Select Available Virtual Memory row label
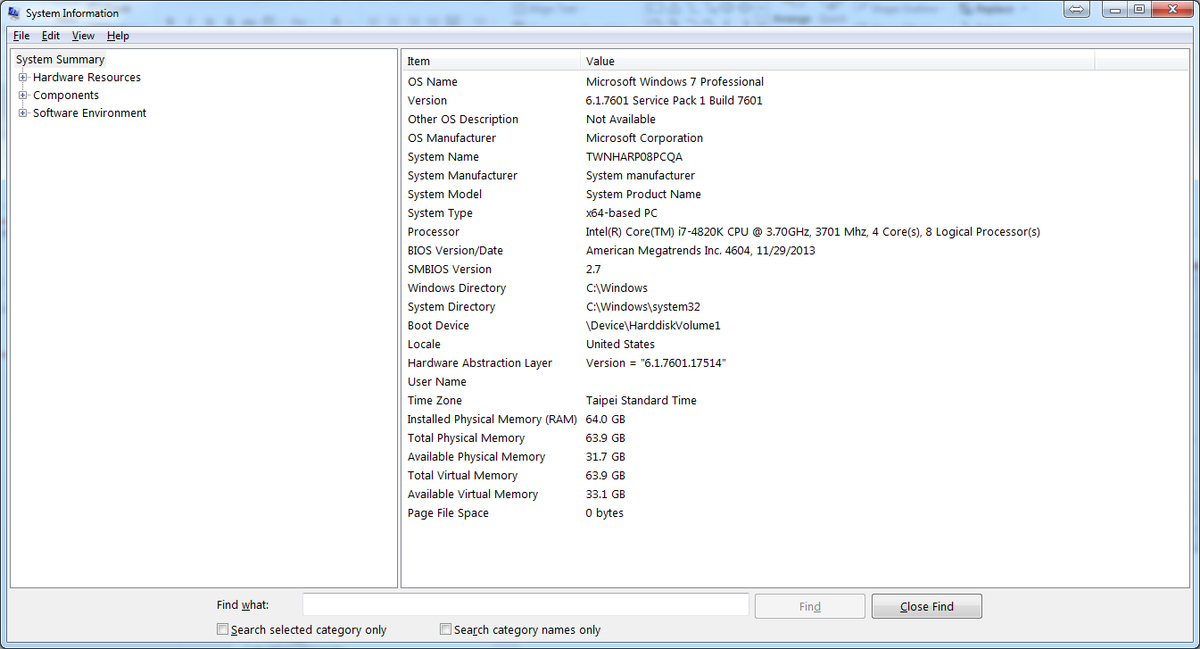 pos(472,495)
